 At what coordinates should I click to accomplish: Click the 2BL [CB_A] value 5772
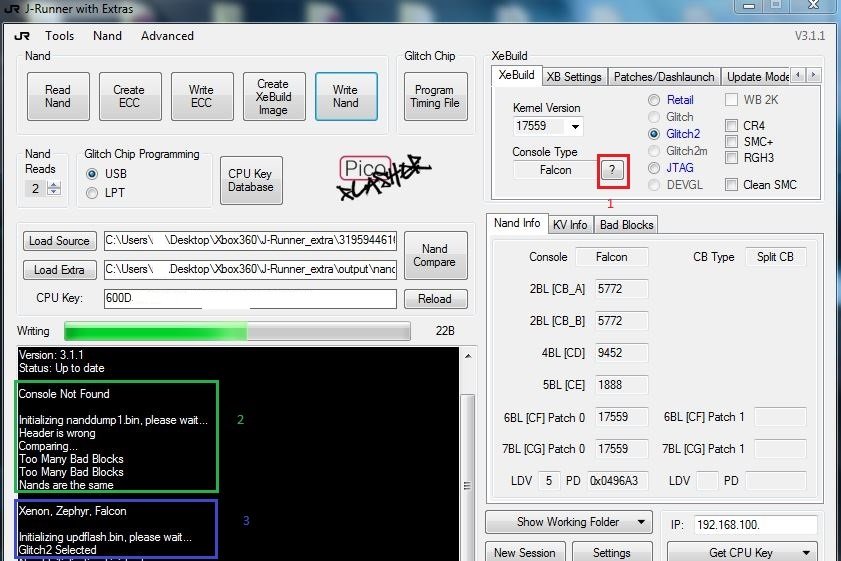(621, 289)
